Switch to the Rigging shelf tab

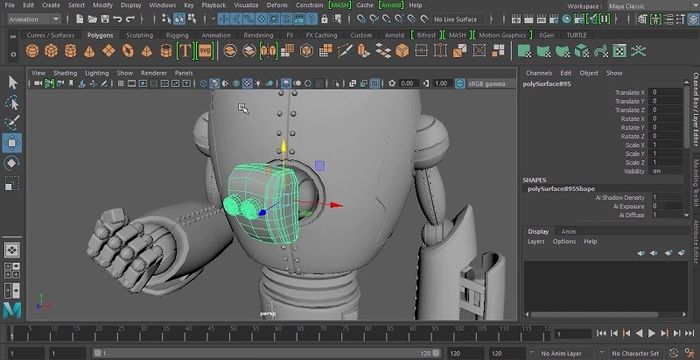coord(177,35)
